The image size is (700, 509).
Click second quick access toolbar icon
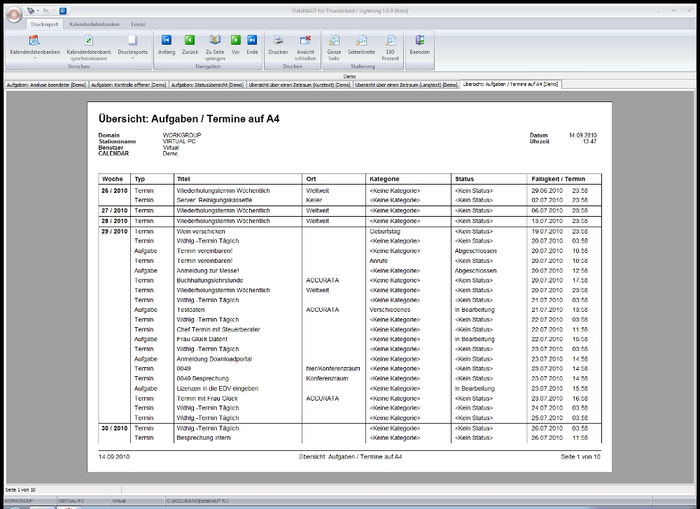(x=46, y=11)
